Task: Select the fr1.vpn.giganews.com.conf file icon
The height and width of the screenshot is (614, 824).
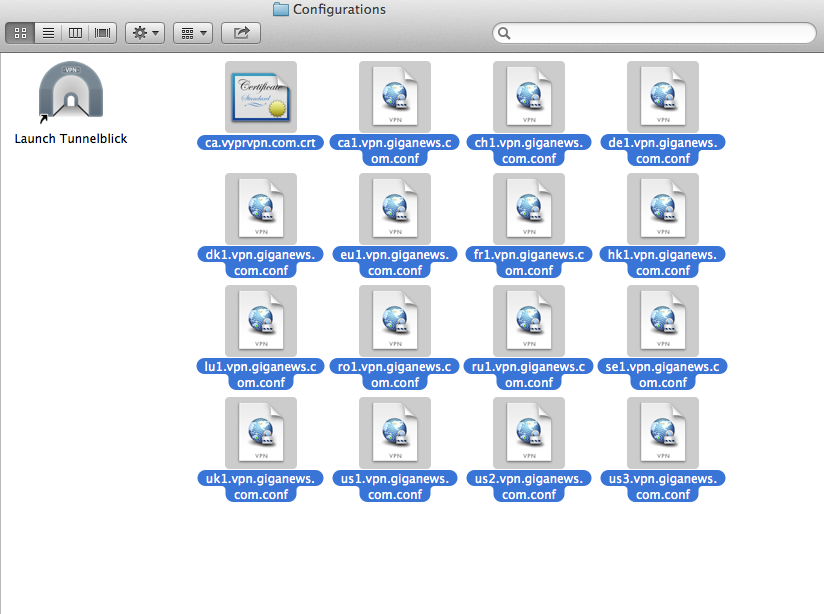Action: pyautogui.click(x=529, y=209)
